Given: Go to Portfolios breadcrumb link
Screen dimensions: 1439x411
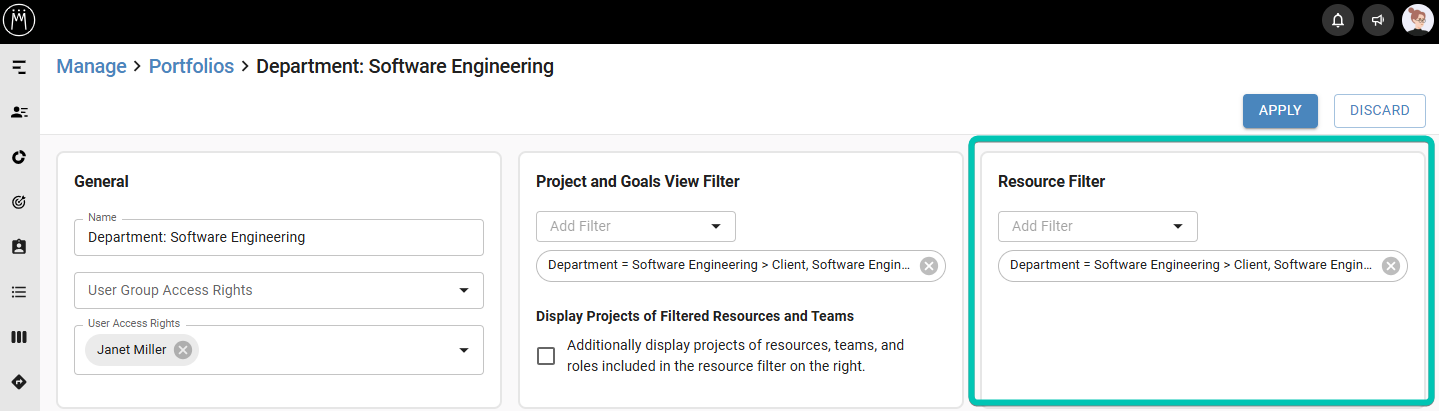Looking at the screenshot, I should [x=191, y=67].
